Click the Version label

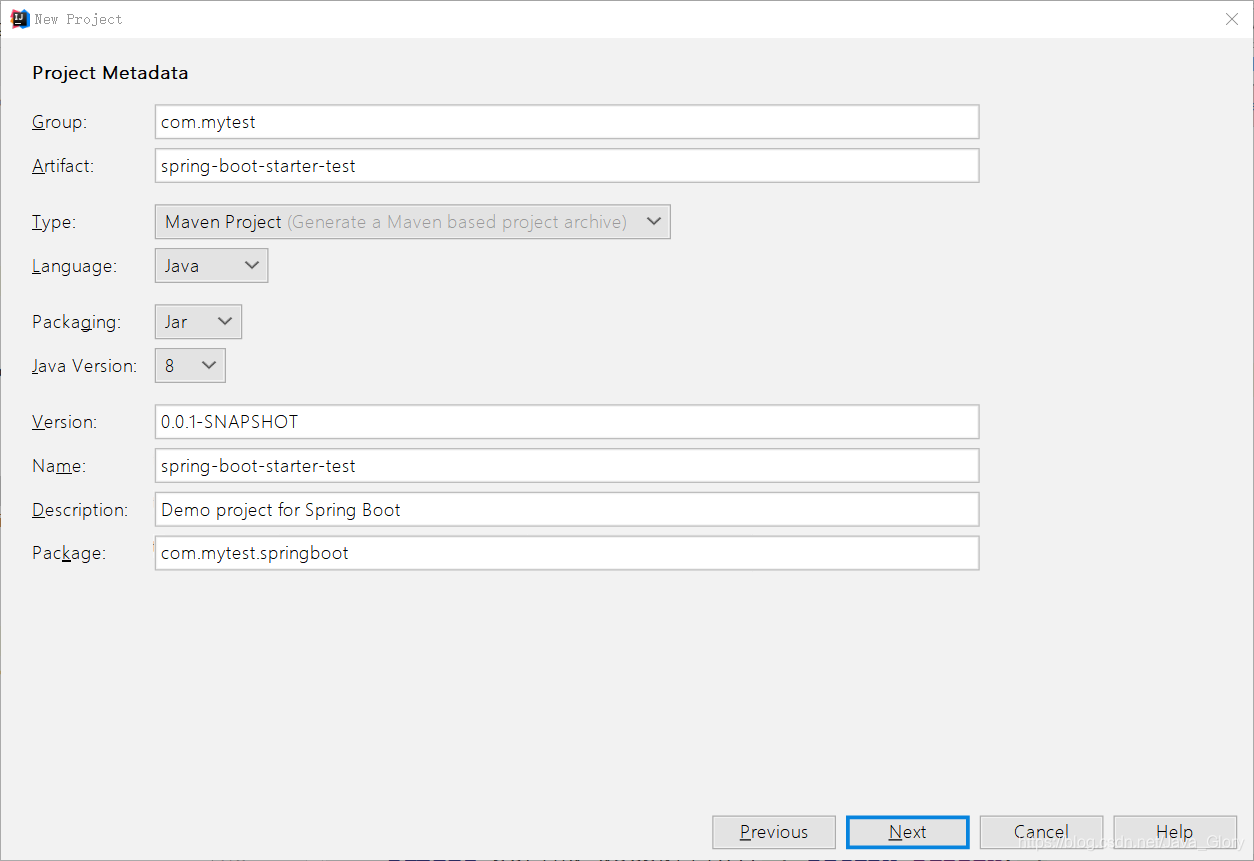pos(64,422)
